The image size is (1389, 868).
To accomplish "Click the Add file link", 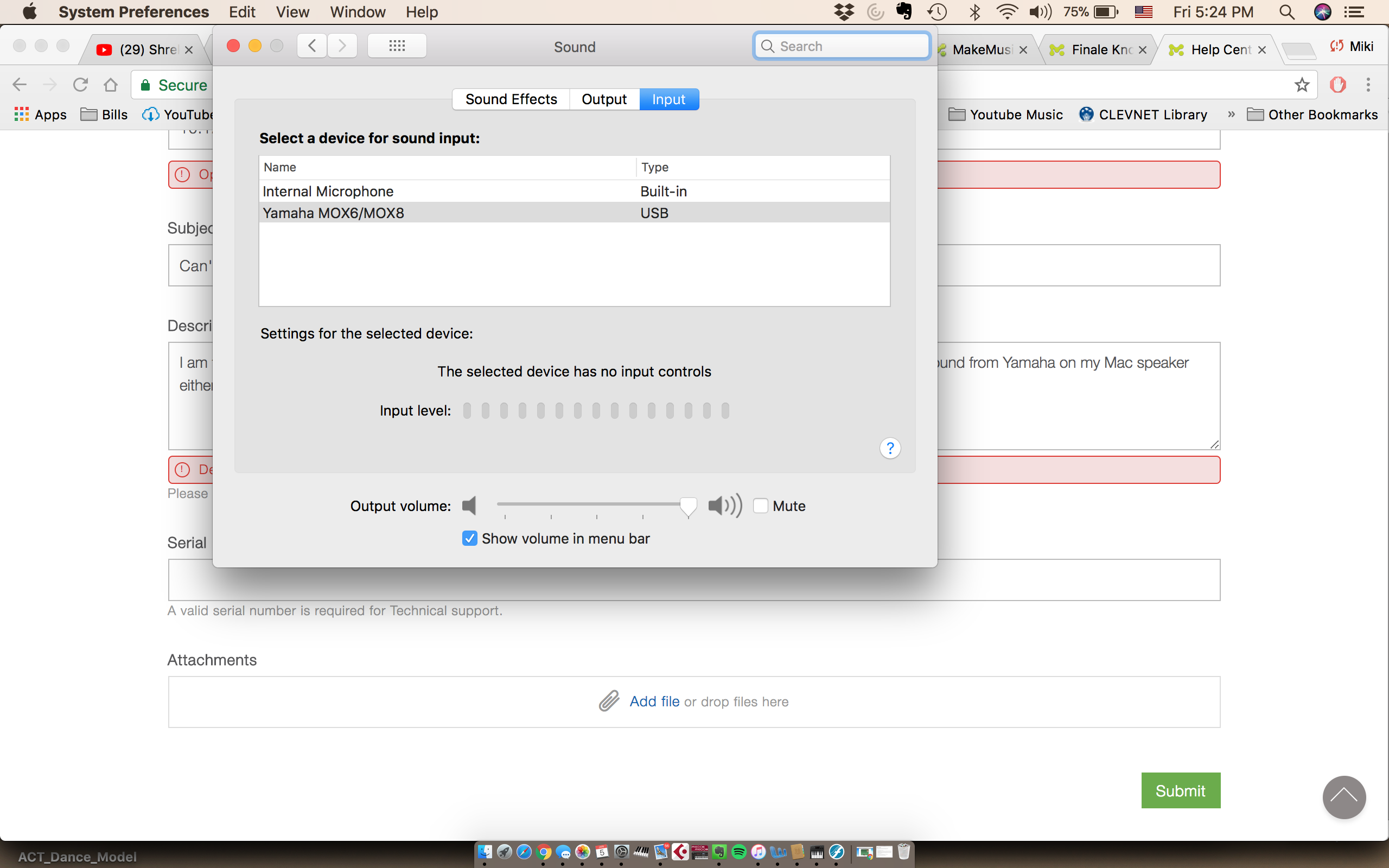I will point(654,701).
